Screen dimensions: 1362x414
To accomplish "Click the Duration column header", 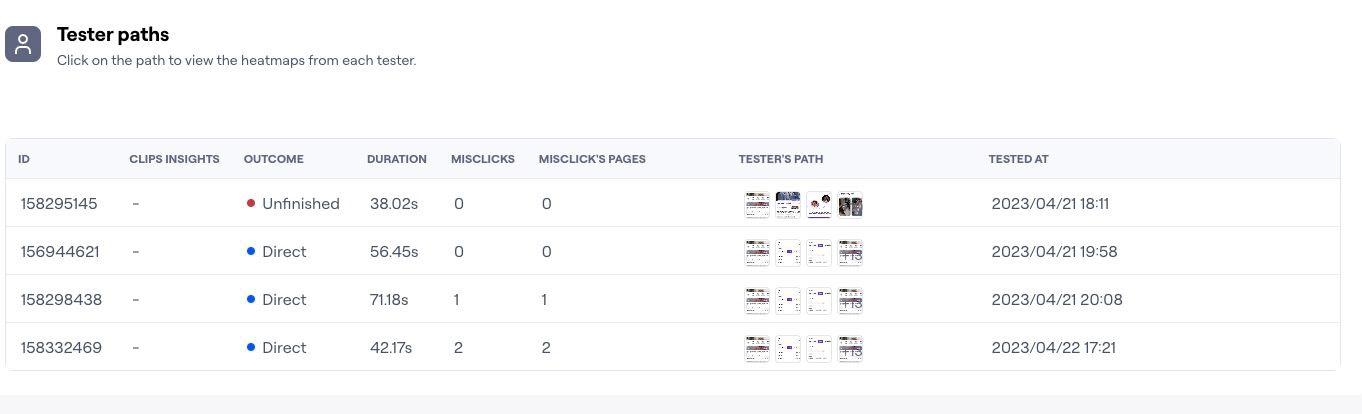I will (x=396, y=159).
